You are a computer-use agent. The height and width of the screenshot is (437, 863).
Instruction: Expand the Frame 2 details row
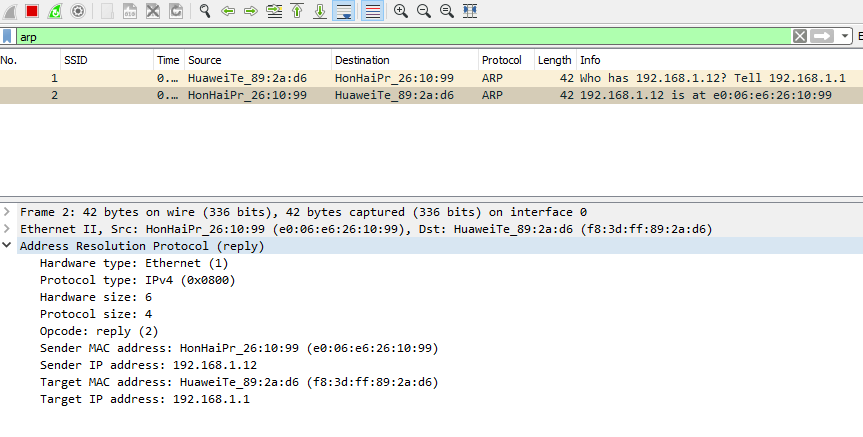coord(8,212)
